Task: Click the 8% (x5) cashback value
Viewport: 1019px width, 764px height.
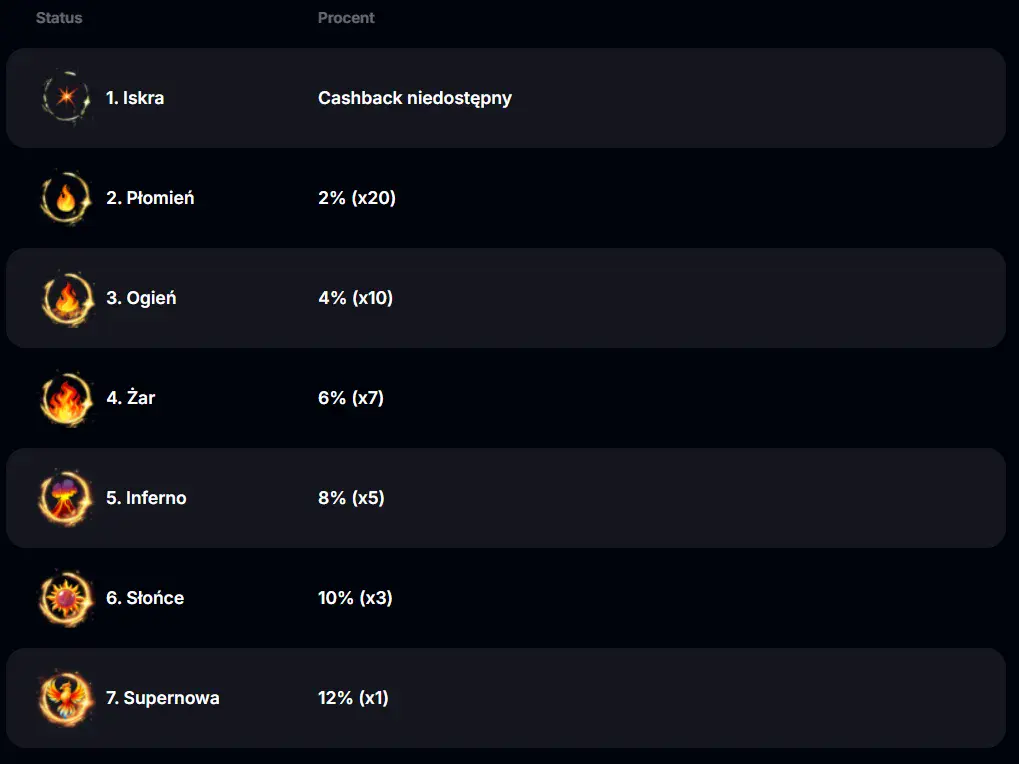Action: coord(351,498)
